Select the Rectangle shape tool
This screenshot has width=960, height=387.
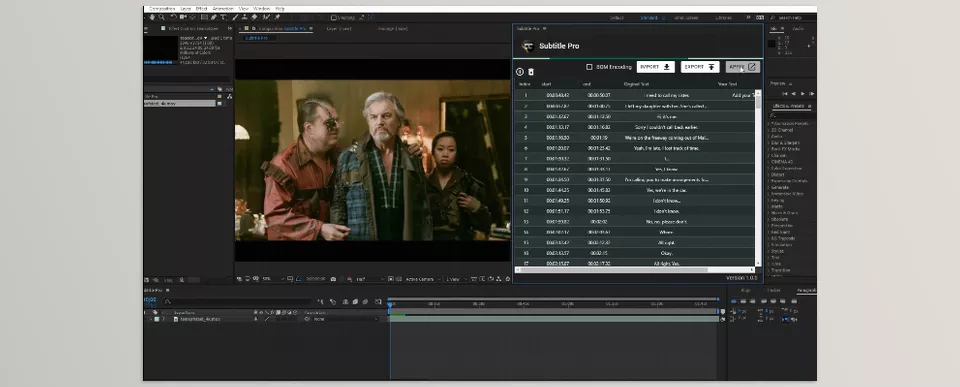[204, 17]
